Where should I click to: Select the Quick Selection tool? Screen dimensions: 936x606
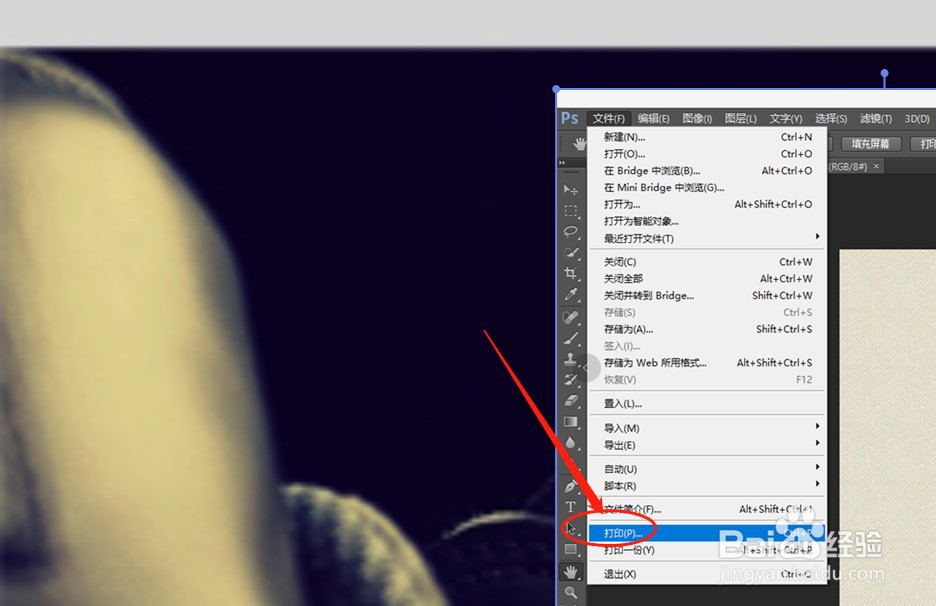[x=571, y=253]
